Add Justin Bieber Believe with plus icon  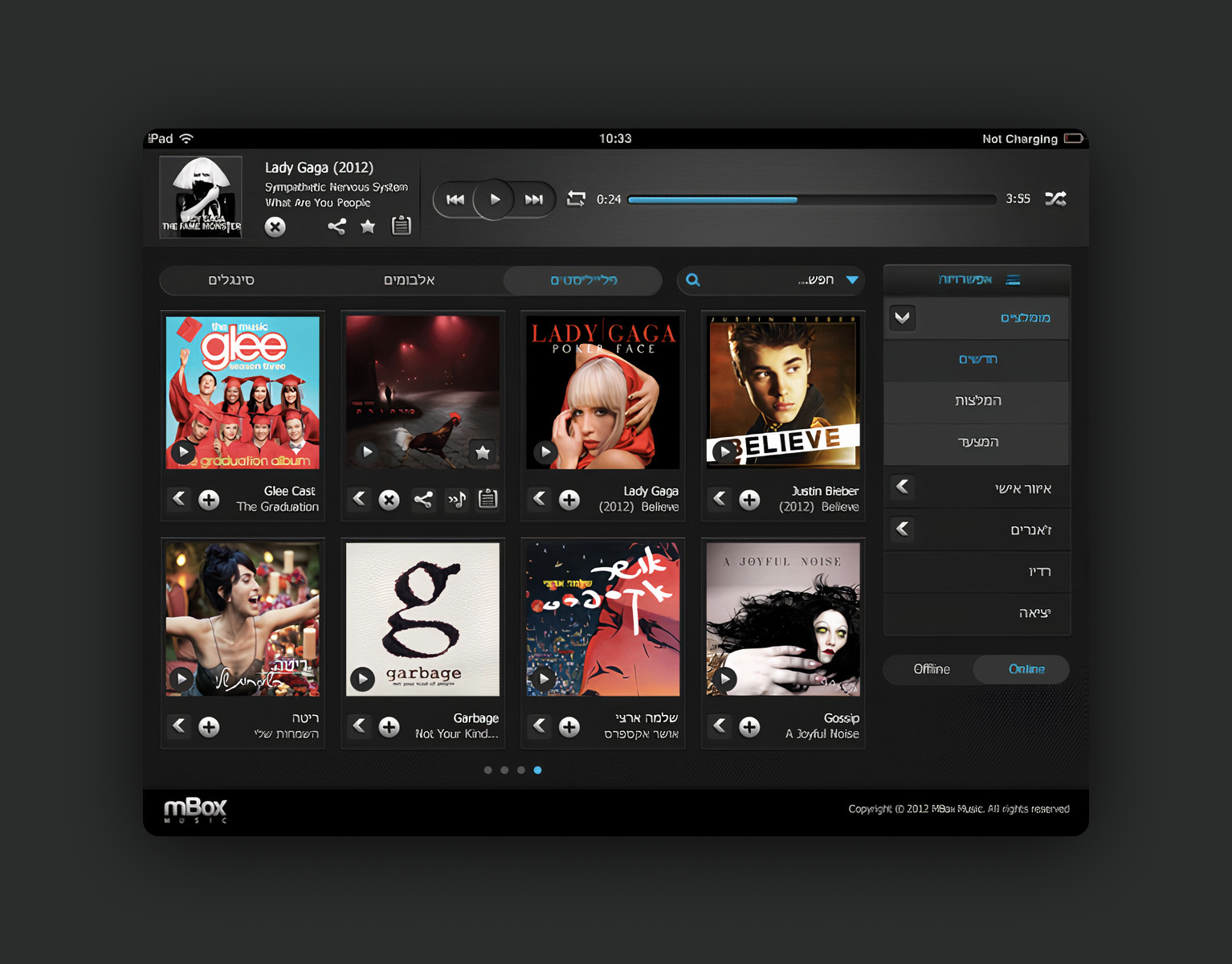(x=749, y=500)
